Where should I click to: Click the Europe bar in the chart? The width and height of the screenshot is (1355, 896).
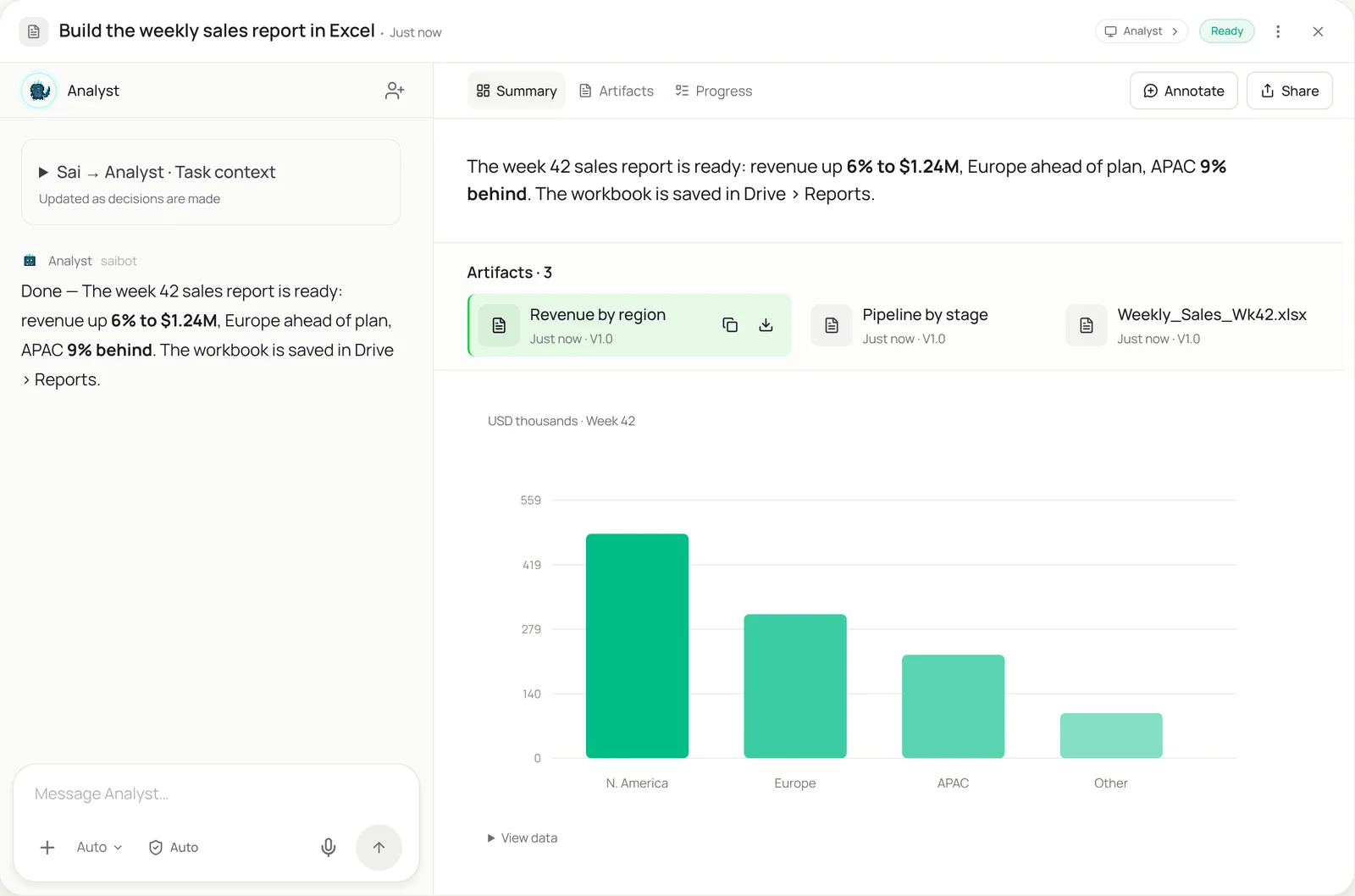click(795, 686)
